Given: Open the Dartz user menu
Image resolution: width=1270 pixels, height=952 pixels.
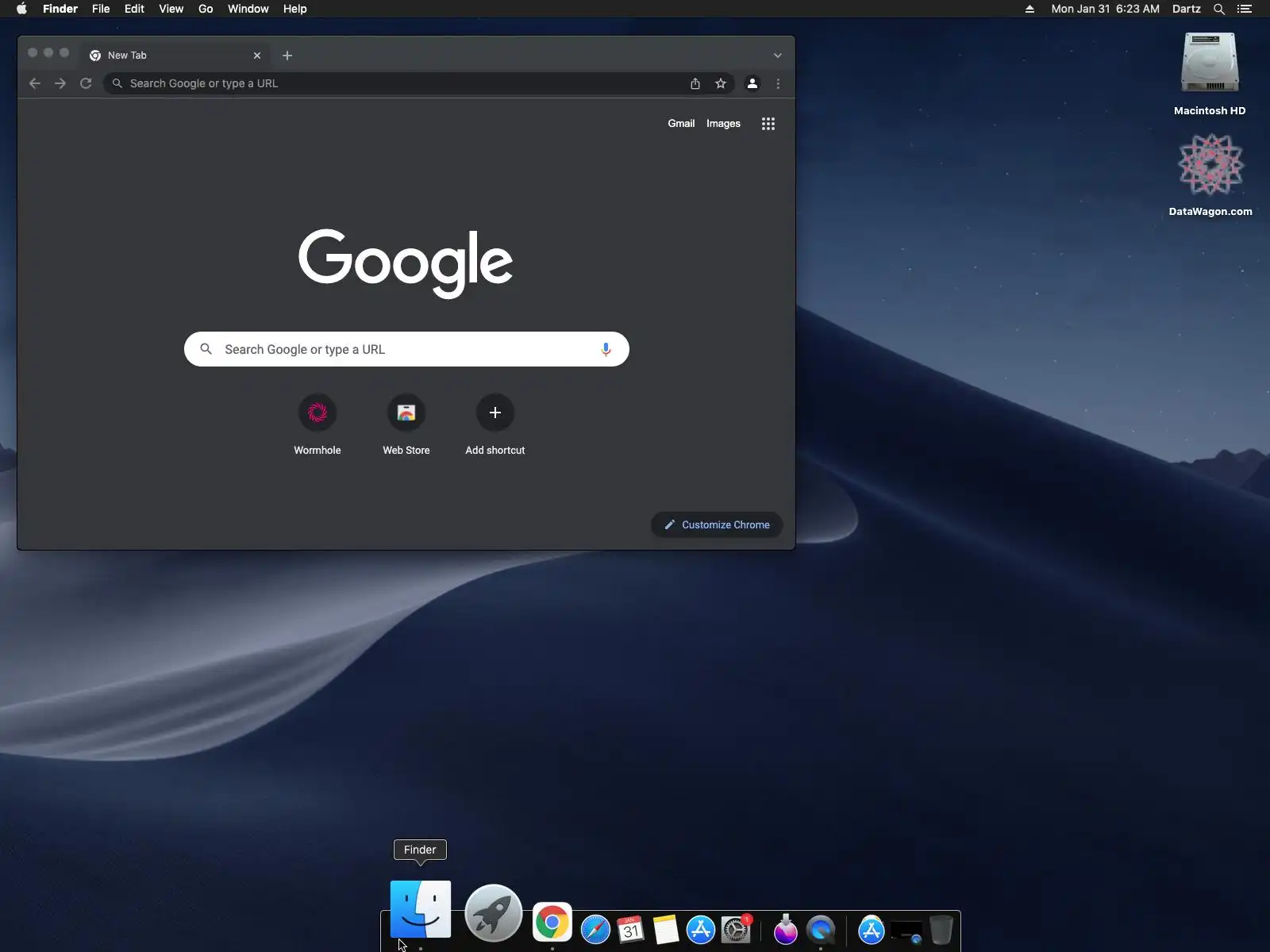Looking at the screenshot, I should tap(1186, 9).
